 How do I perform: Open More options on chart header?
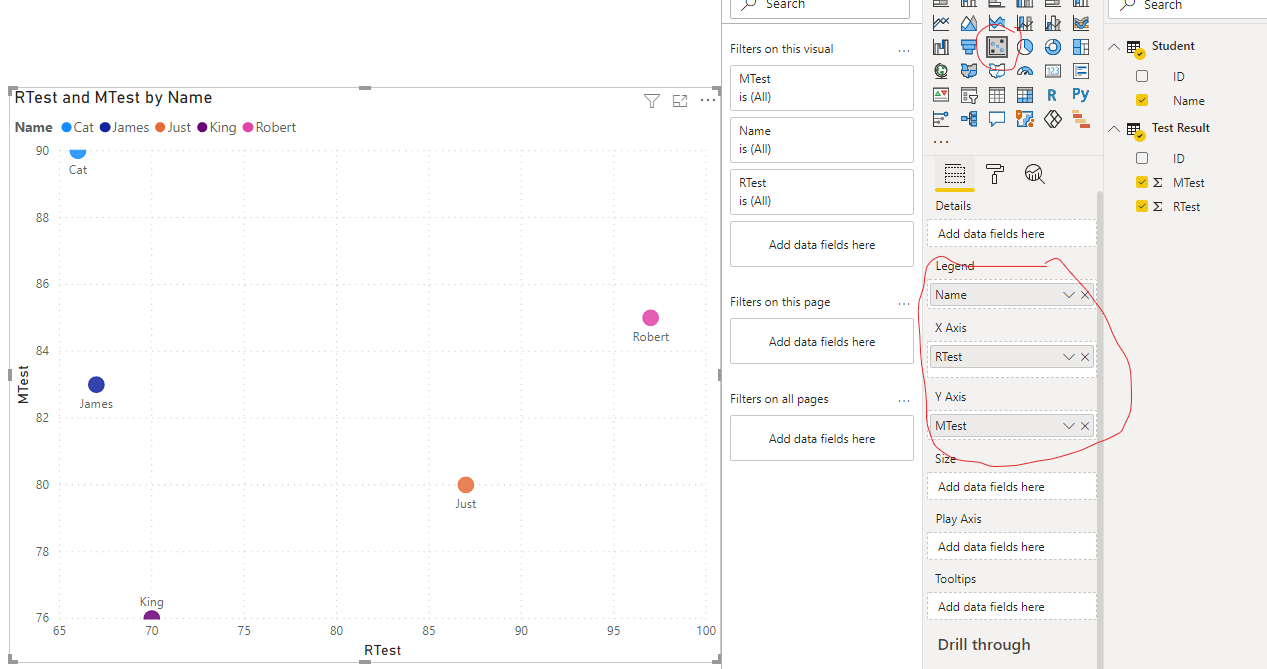(x=708, y=100)
